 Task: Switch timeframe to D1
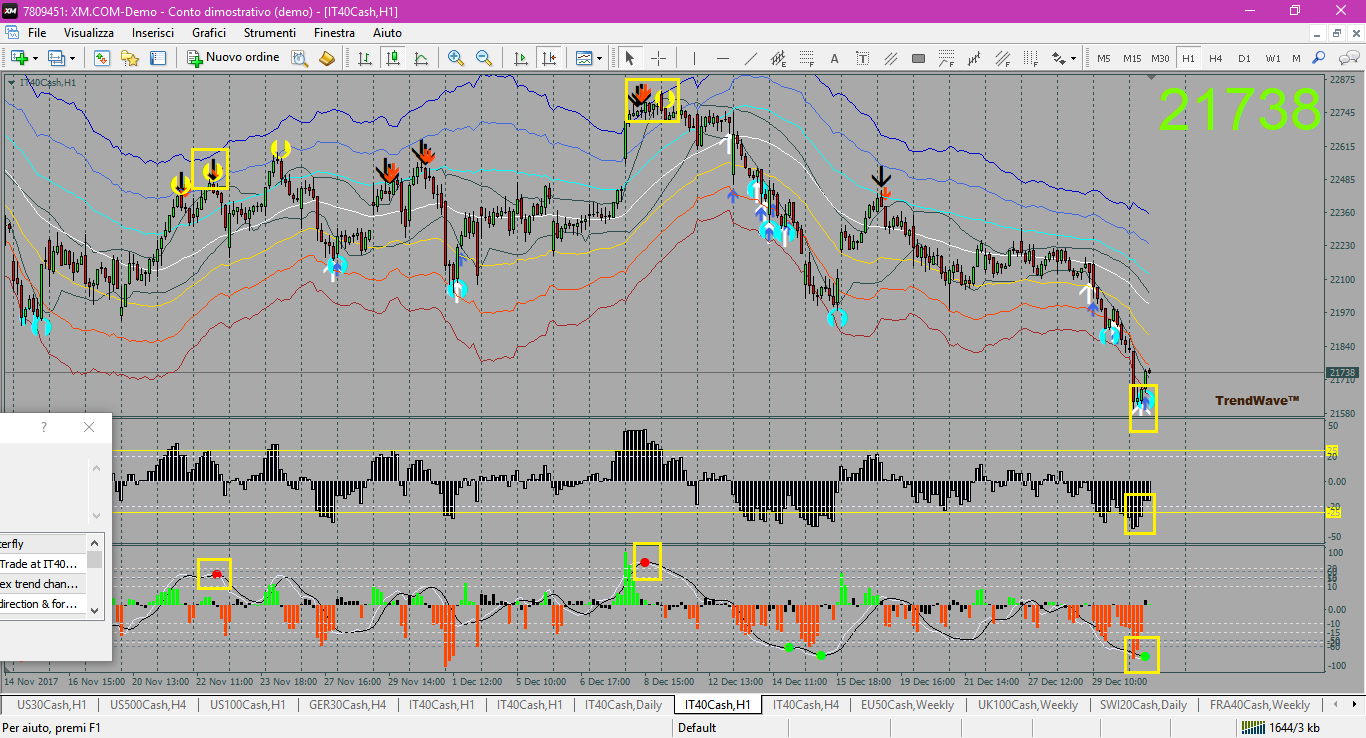point(1244,58)
